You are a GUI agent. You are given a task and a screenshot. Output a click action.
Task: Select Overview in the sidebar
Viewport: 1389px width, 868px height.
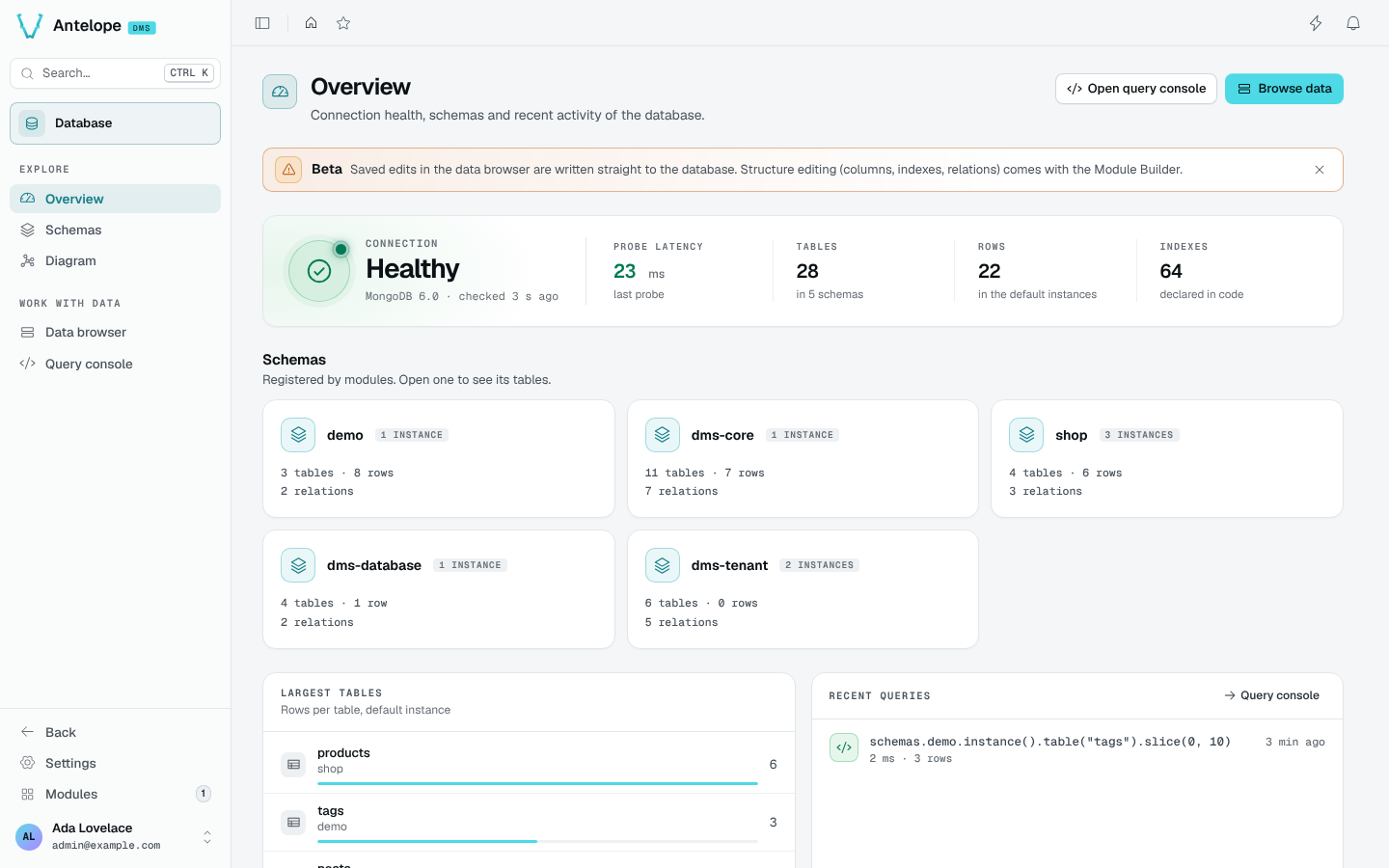pos(115,199)
